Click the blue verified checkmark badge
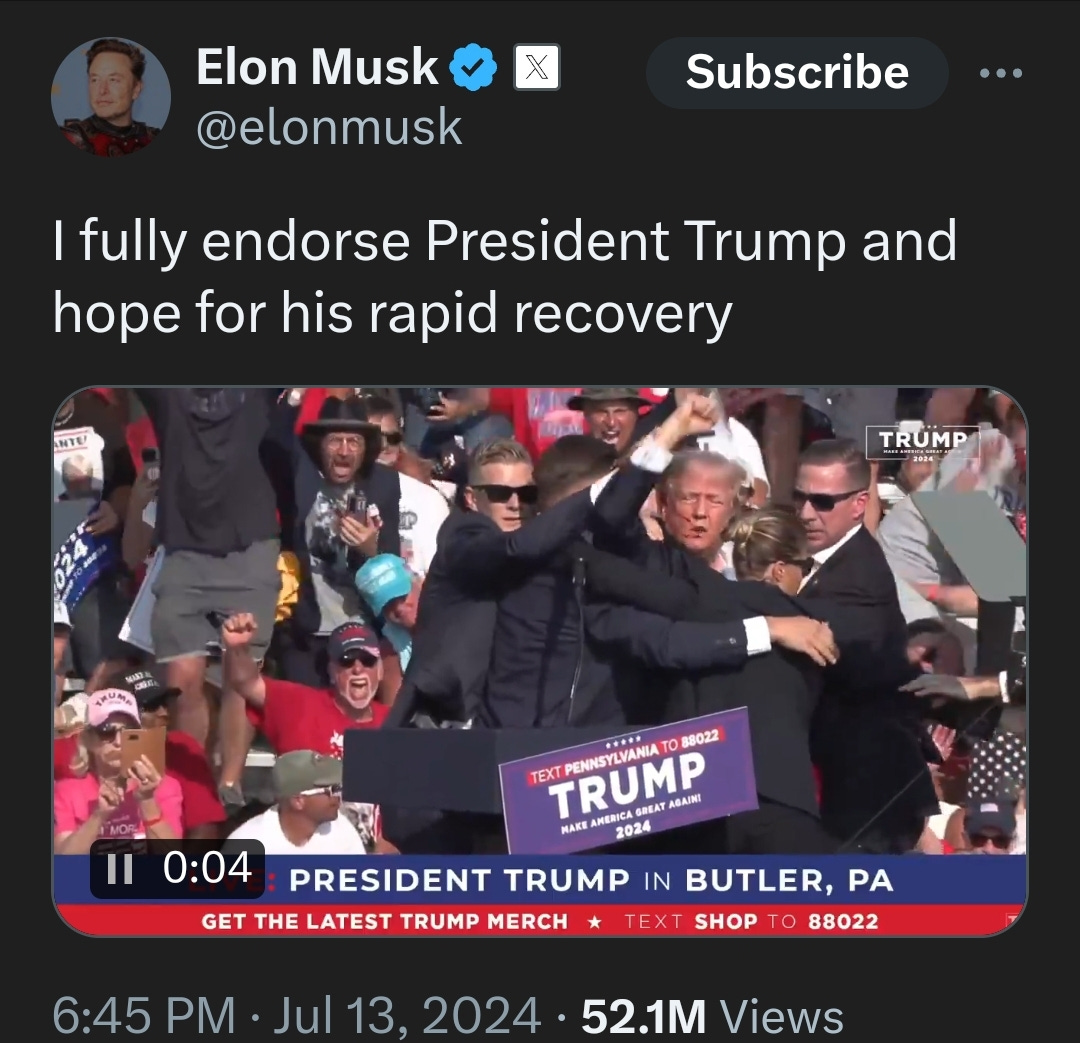The height and width of the screenshot is (1043, 1080). [x=473, y=67]
